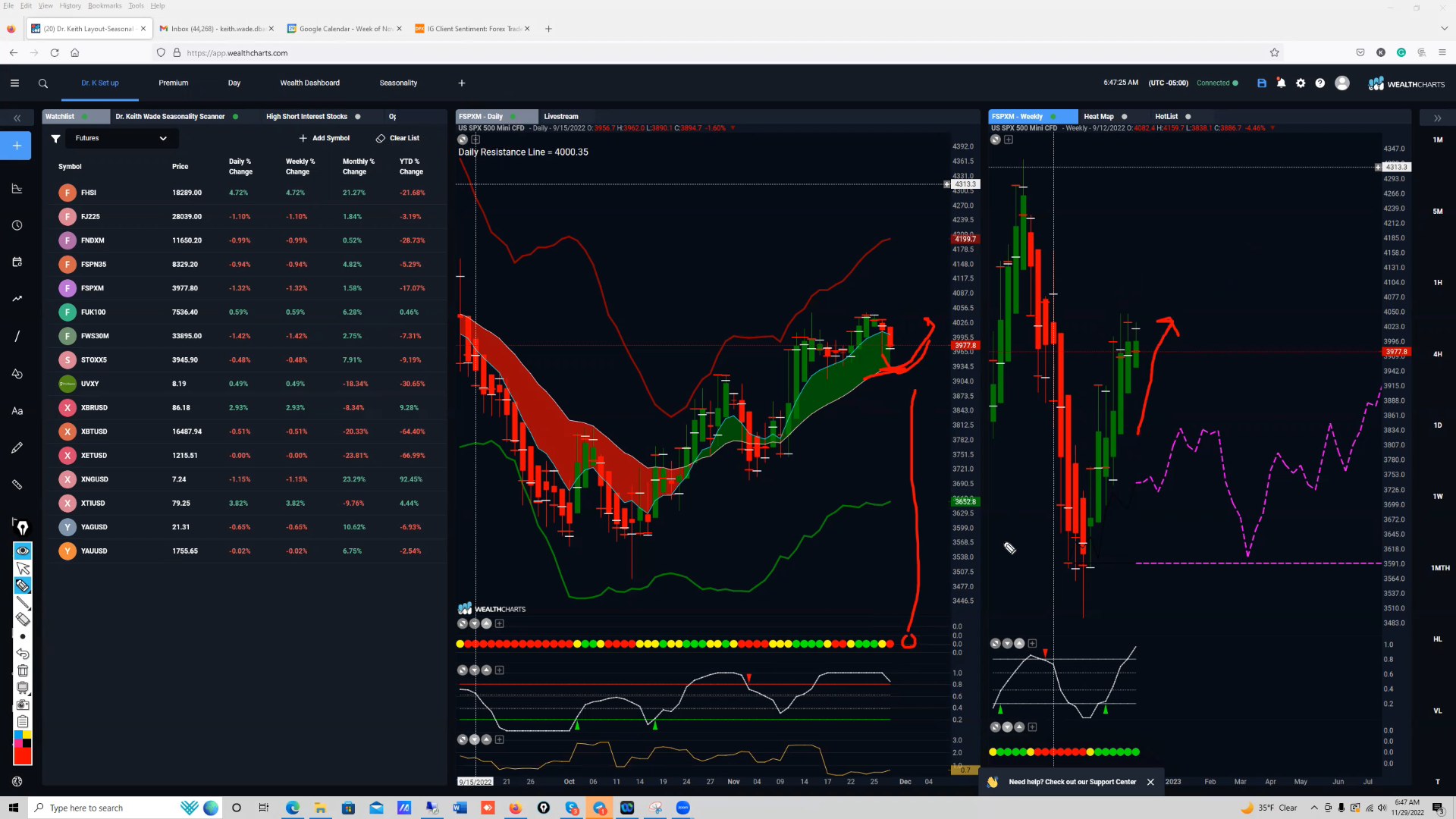Click the globe icon at sidebar bottom
This screenshot has height=819, width=1456.
point(17,782)
